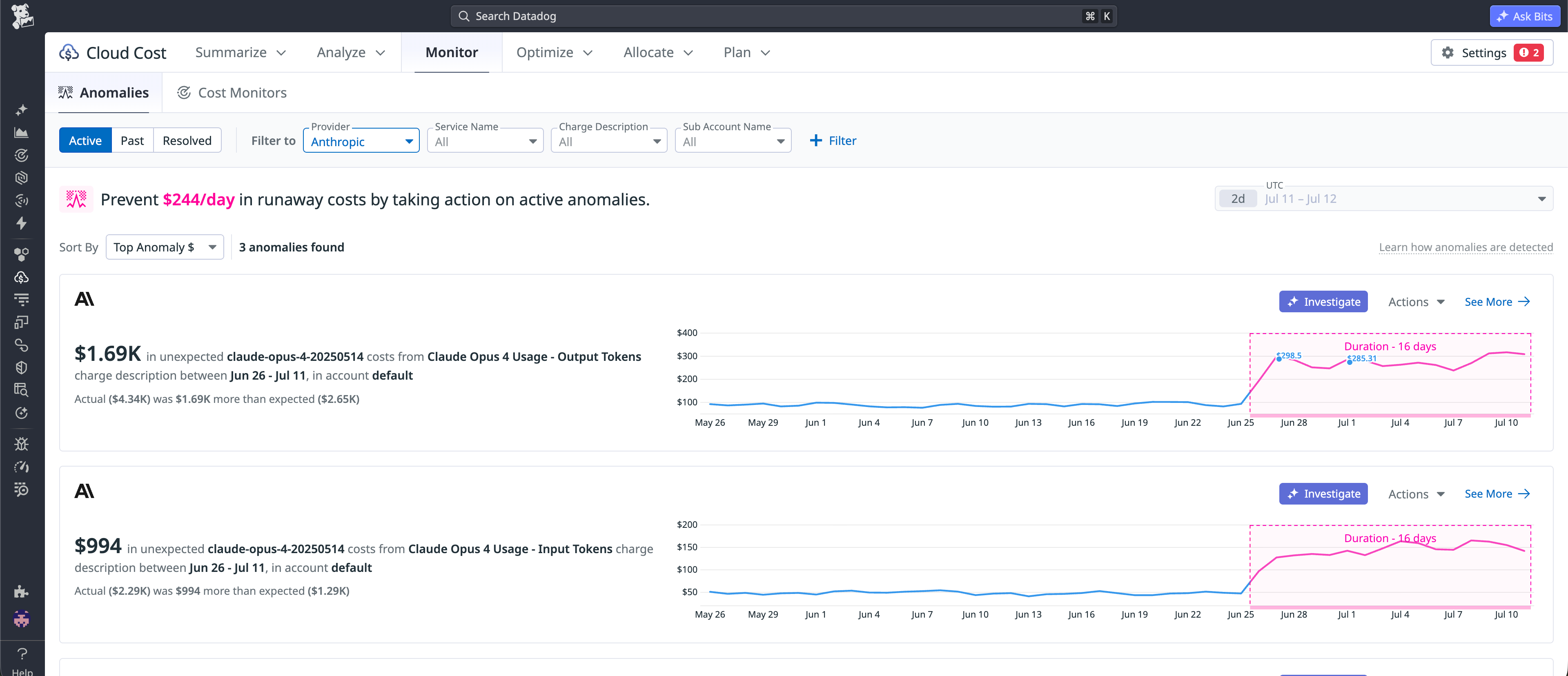Open the log search icon in the sidebar
Image resolution: width=1568 pixels, height=676 pixels.
point(21,489)
